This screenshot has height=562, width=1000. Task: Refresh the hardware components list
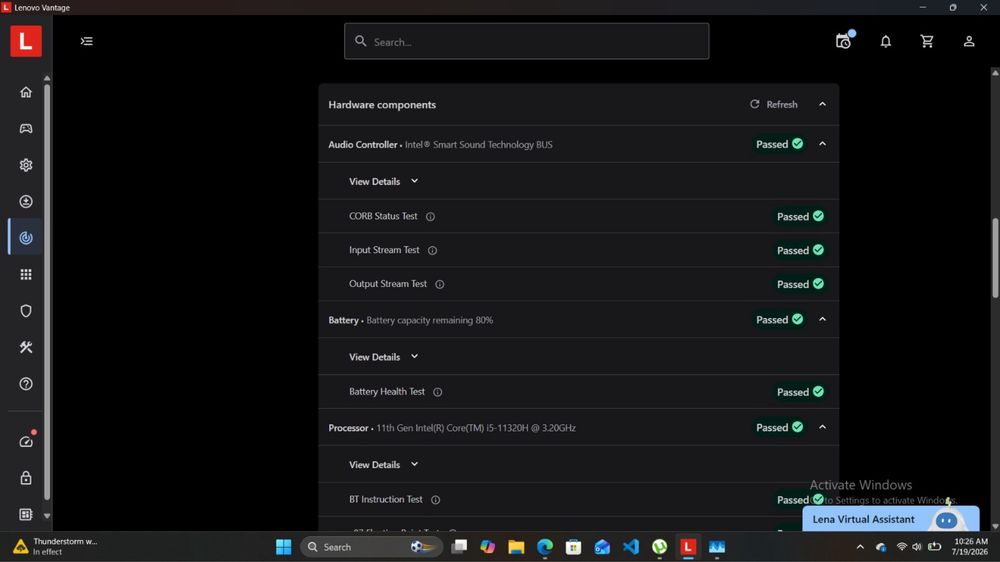coord(774,104)
